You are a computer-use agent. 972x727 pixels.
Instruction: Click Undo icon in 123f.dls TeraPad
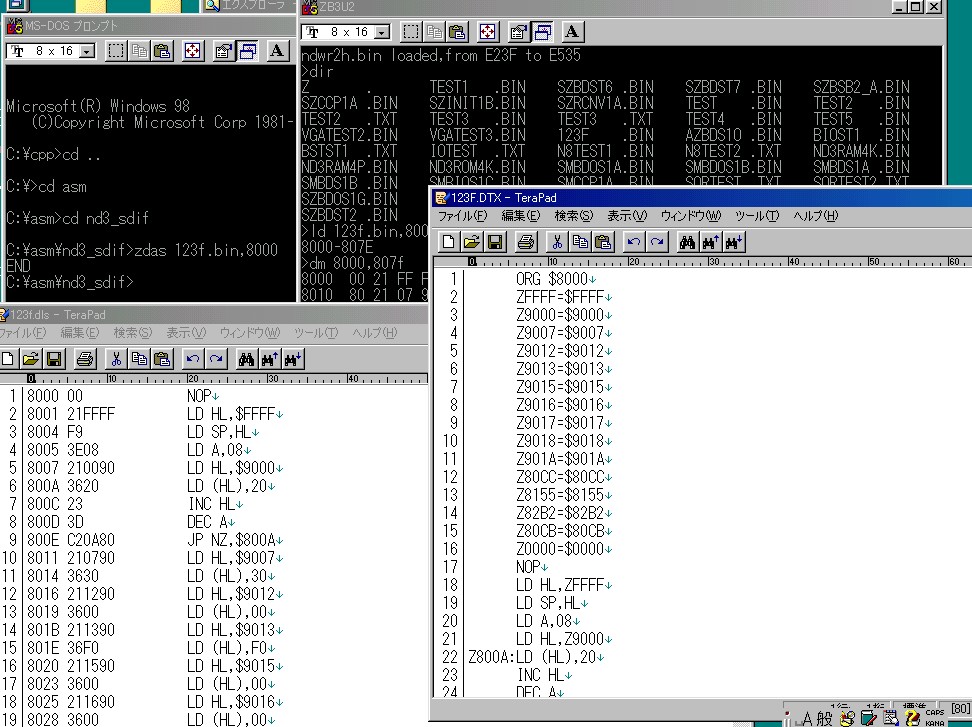tap(193, 359)
